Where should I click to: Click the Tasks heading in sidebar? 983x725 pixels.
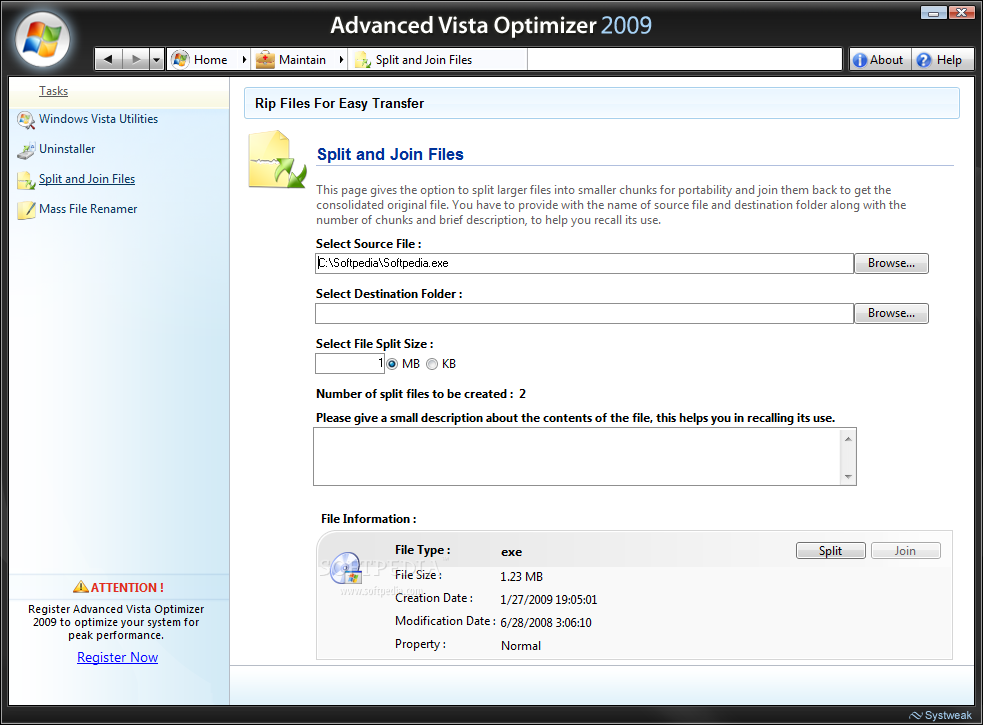click(53, 91)
